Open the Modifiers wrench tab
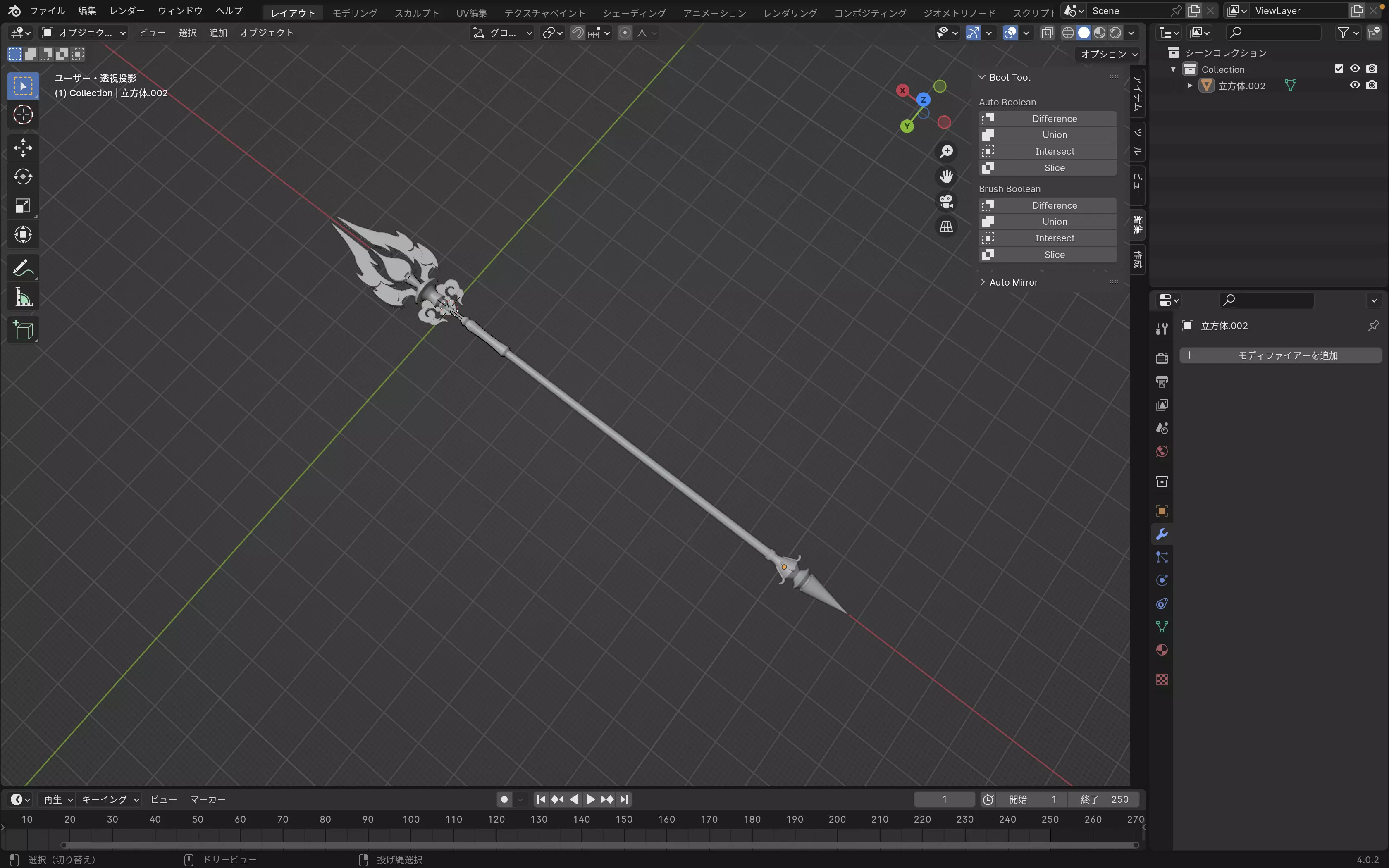Viewport: 1389px width, 868px height. pos(1162,534)
